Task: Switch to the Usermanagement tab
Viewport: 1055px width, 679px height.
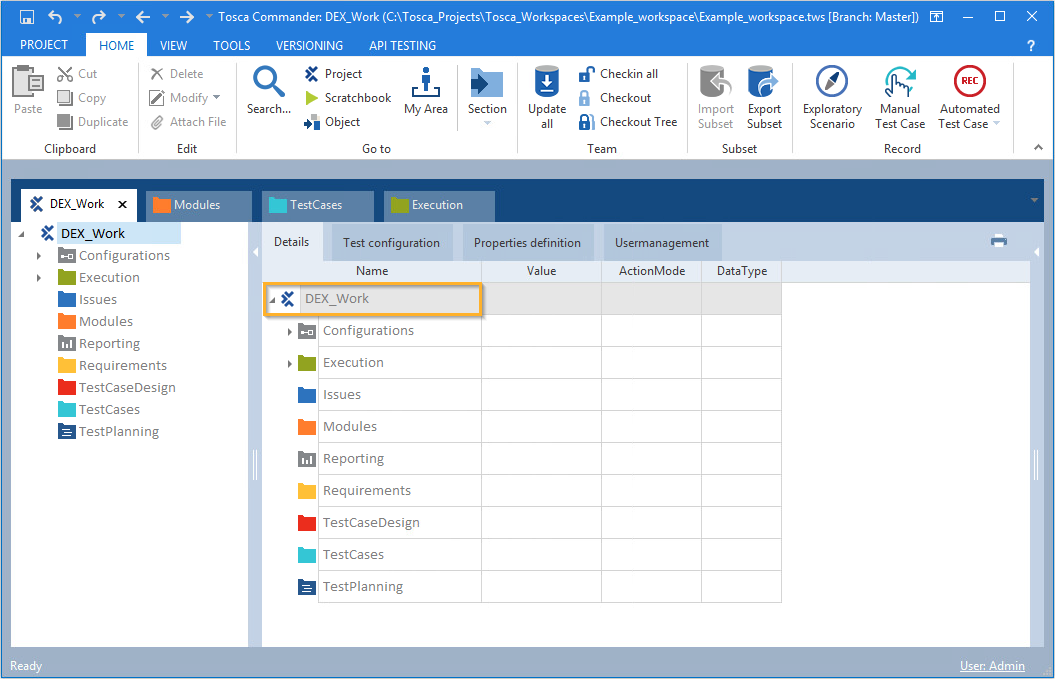Action: [661, 243]
